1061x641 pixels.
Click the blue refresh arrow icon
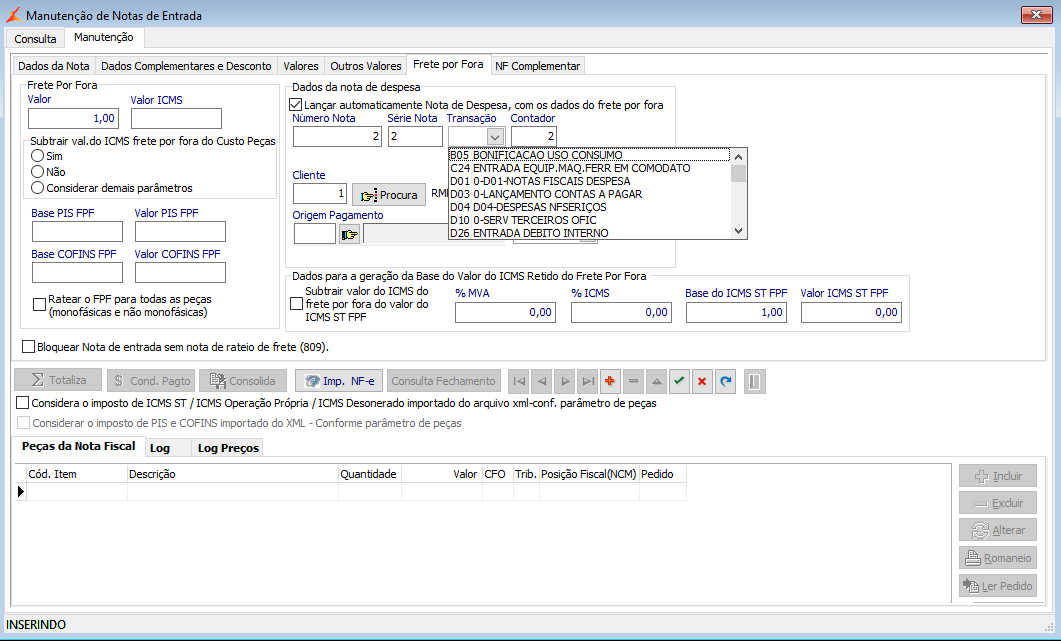(x=725, y=381)
